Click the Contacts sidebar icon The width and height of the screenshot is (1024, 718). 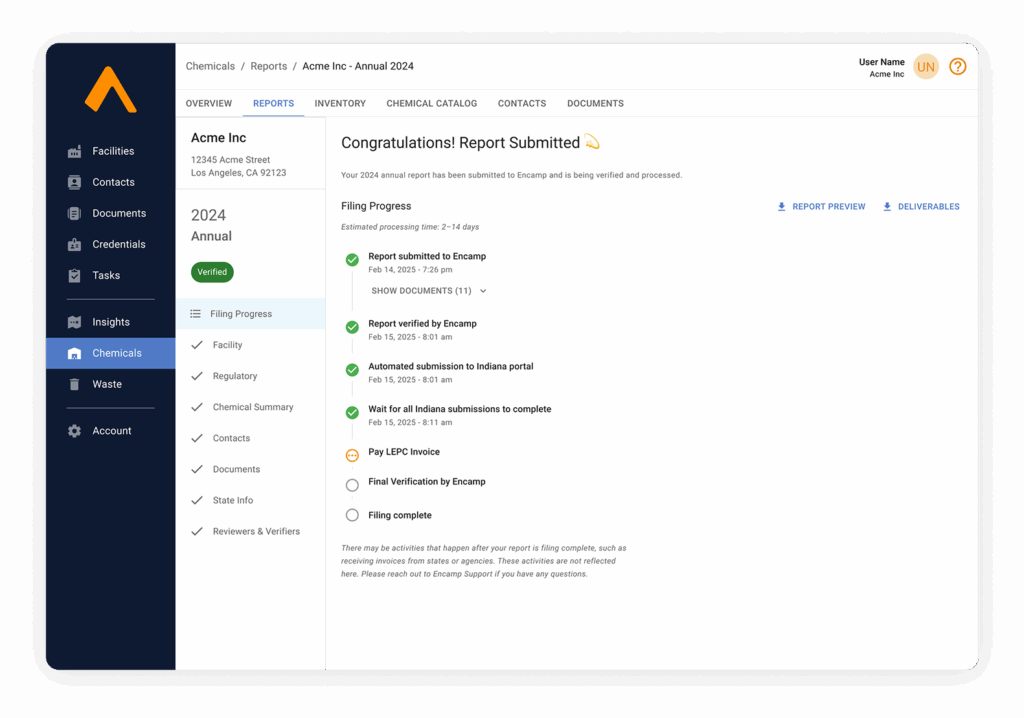coord(74,182)
